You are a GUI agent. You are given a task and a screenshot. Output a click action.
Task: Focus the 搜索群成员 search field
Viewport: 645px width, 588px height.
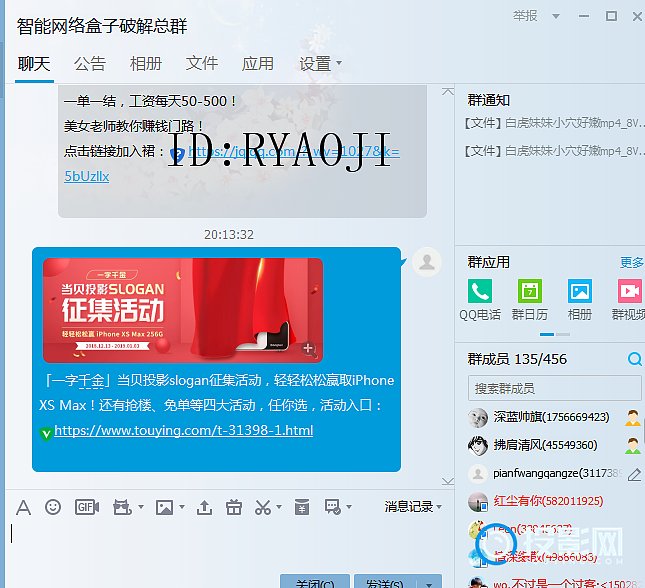pos(554,388)
